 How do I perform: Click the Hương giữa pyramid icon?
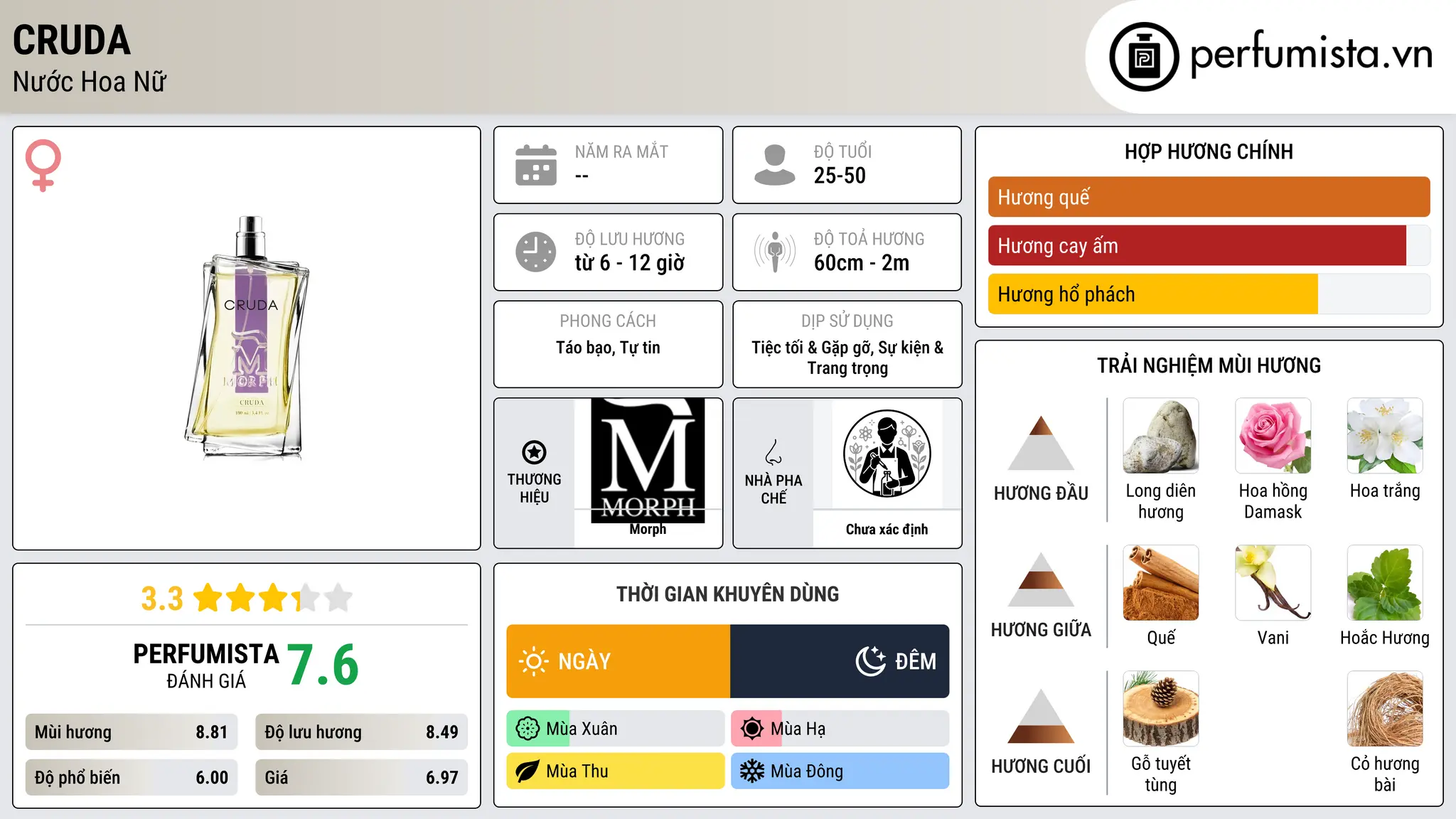coord(1042,579)
